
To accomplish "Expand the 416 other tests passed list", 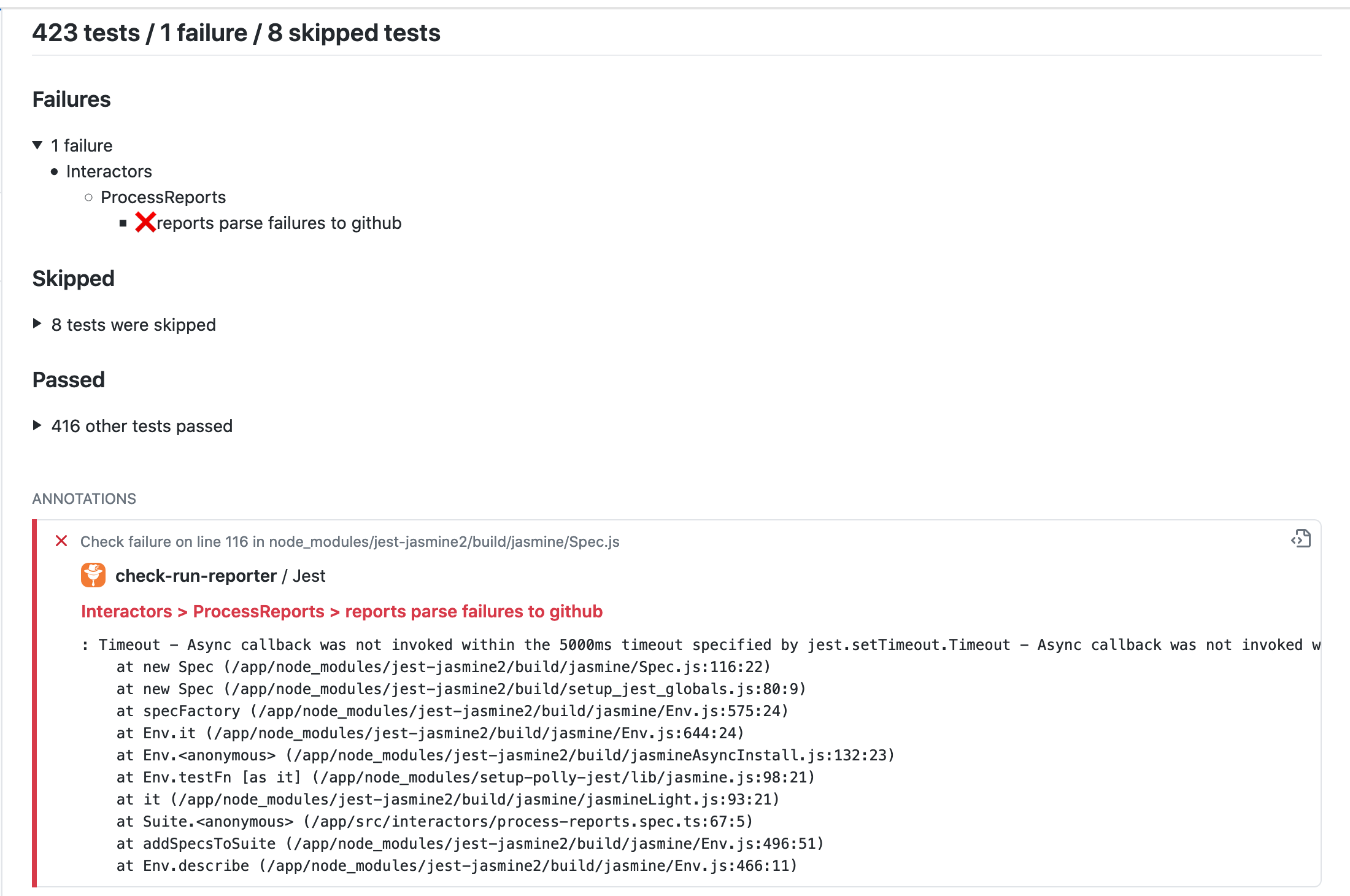I will (x=37, y=425).
